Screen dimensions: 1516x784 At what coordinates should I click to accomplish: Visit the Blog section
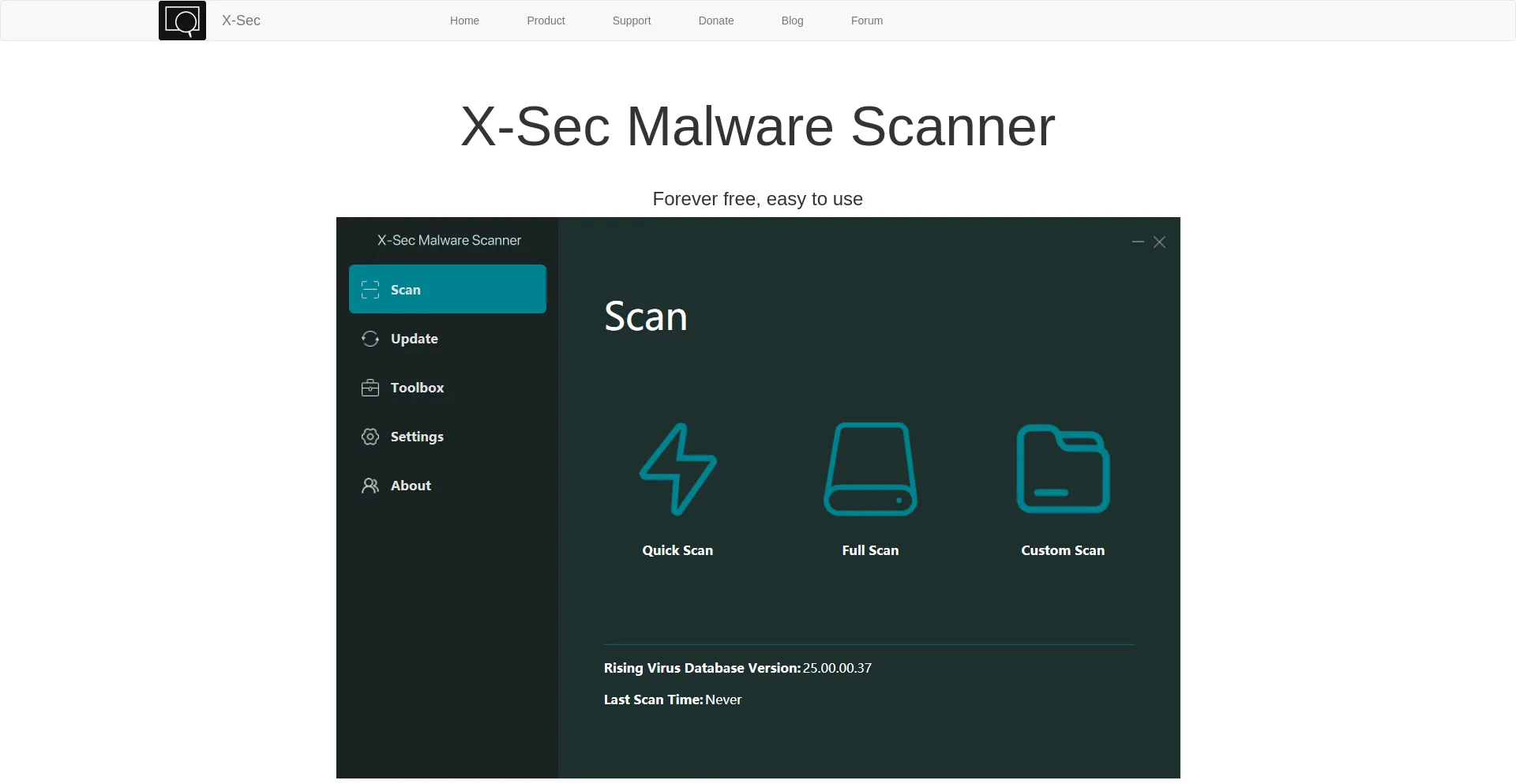792,21
